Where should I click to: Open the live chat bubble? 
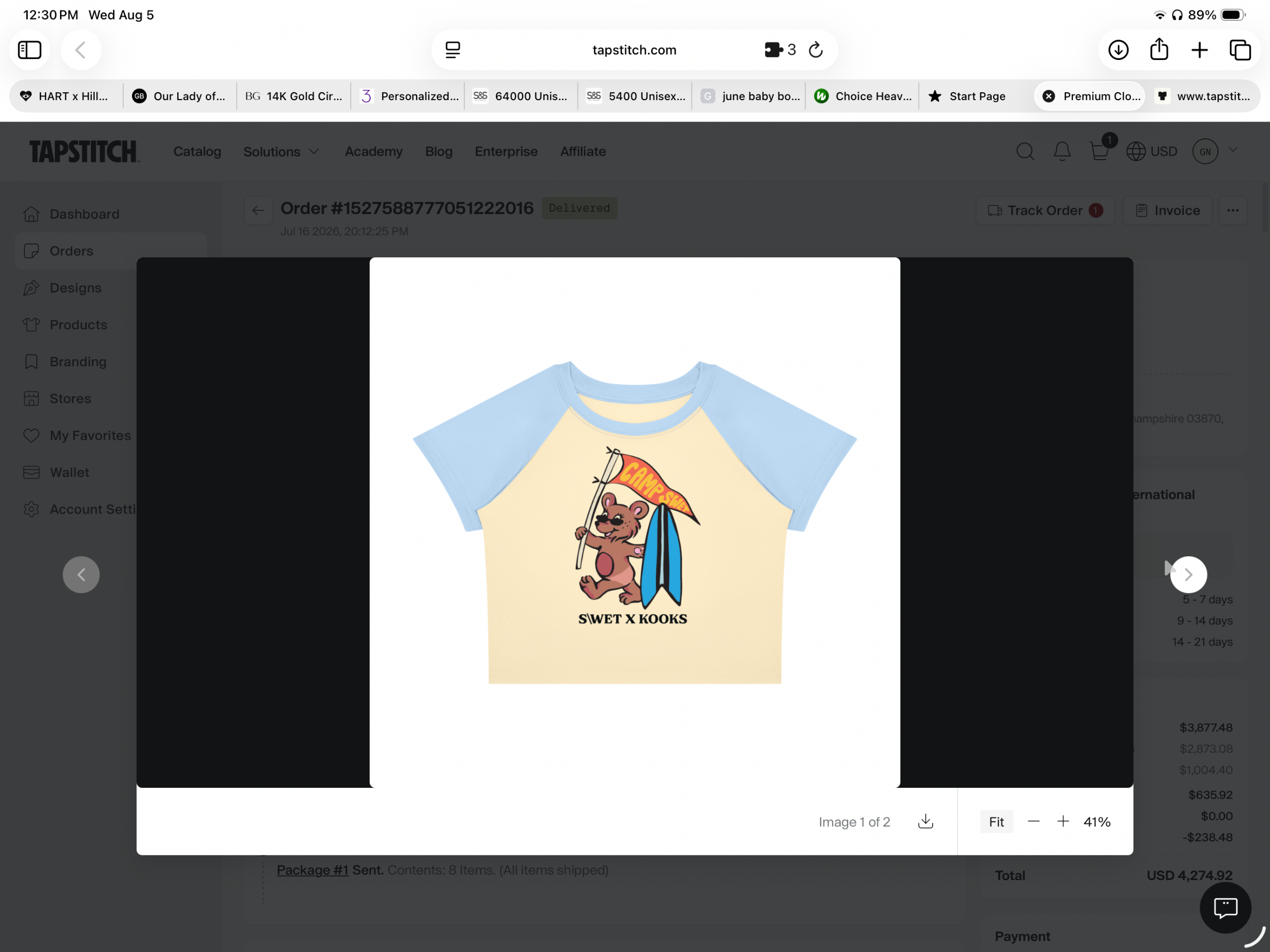[1225, 907]
